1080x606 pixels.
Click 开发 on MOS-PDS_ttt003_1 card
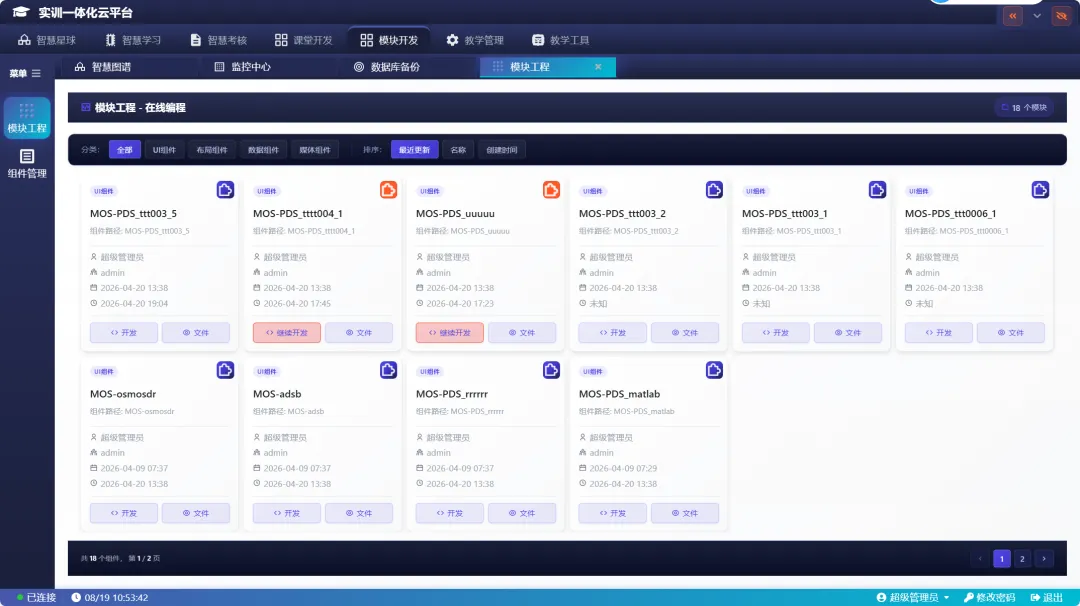(776, 333)
